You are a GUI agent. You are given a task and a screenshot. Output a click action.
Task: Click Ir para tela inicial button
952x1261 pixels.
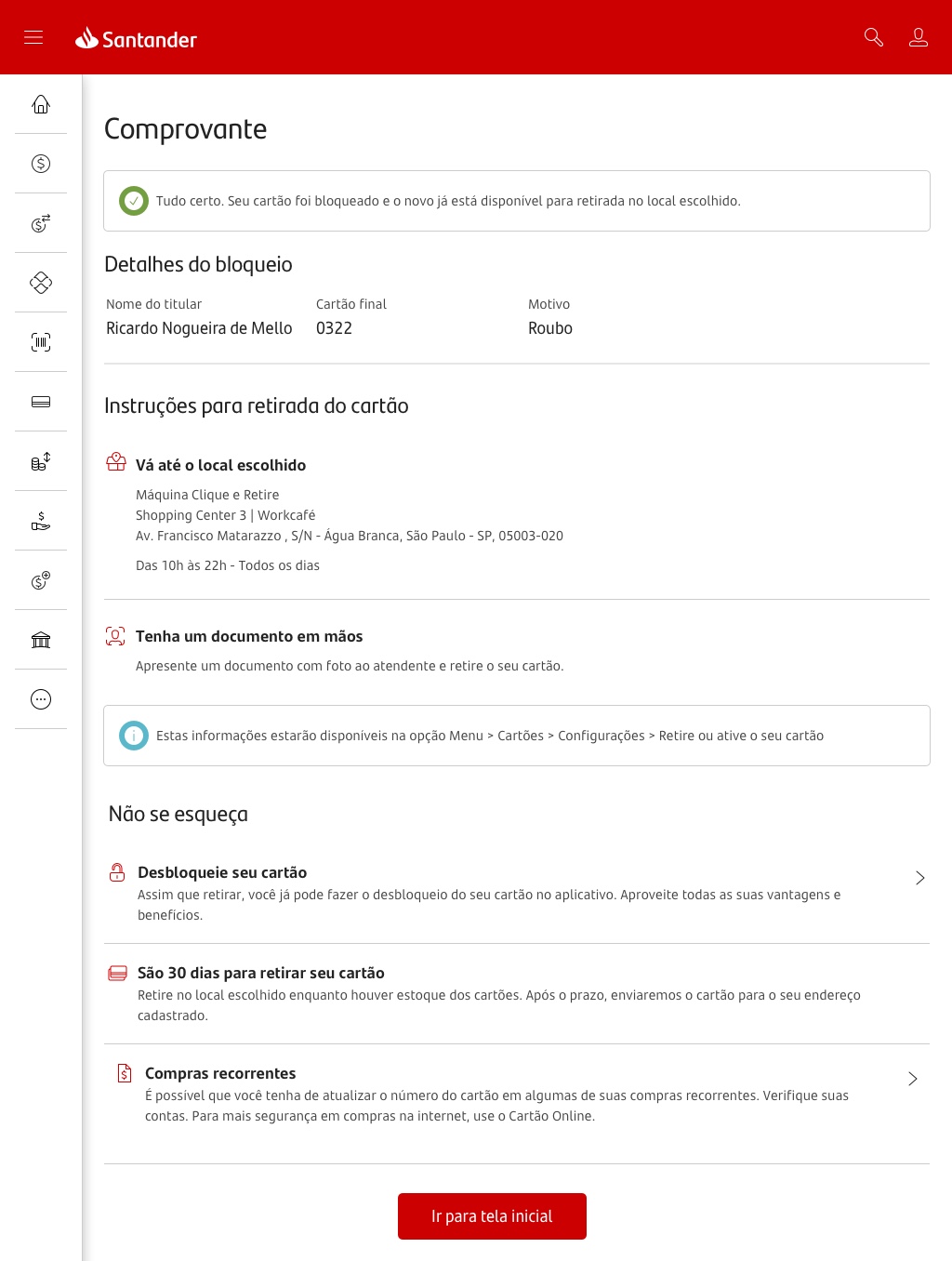[x=492, y=1216]
